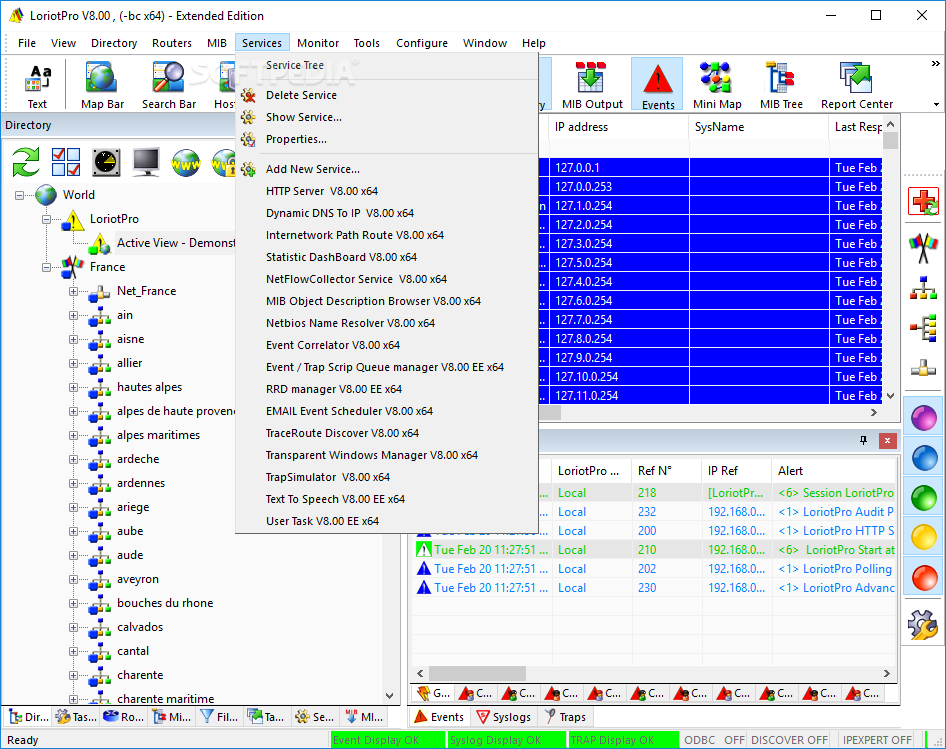Open the Map Bar toolbar icon
This screenshot has width=946, height=749.
click(x=103, y=86)
